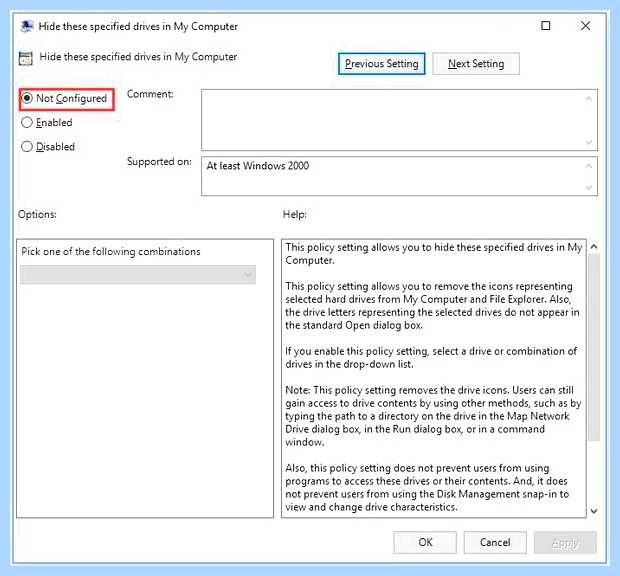
Task: Click the 'Comment:' label
Action: 150,94
